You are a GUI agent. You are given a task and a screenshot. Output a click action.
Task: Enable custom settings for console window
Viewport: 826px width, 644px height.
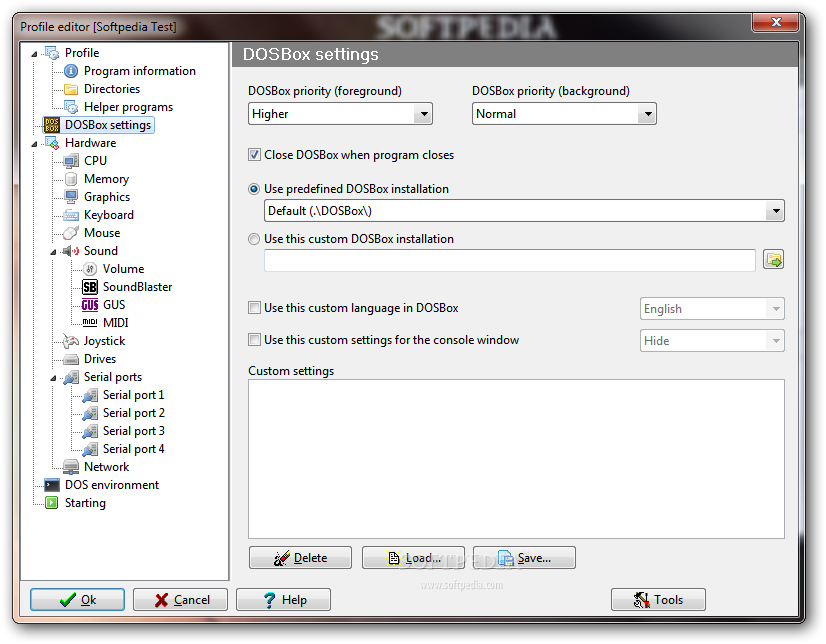pyautogui.click(x=254, y=340)
